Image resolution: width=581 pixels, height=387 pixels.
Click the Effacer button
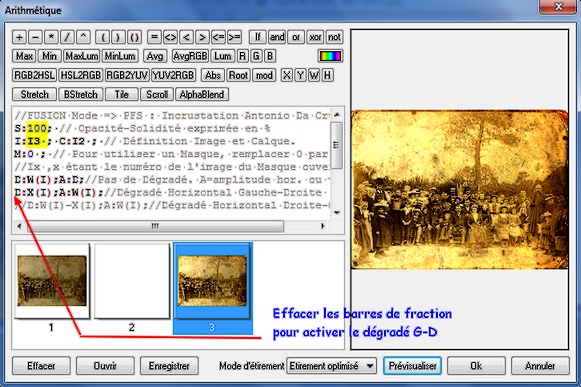coord(41,366)
